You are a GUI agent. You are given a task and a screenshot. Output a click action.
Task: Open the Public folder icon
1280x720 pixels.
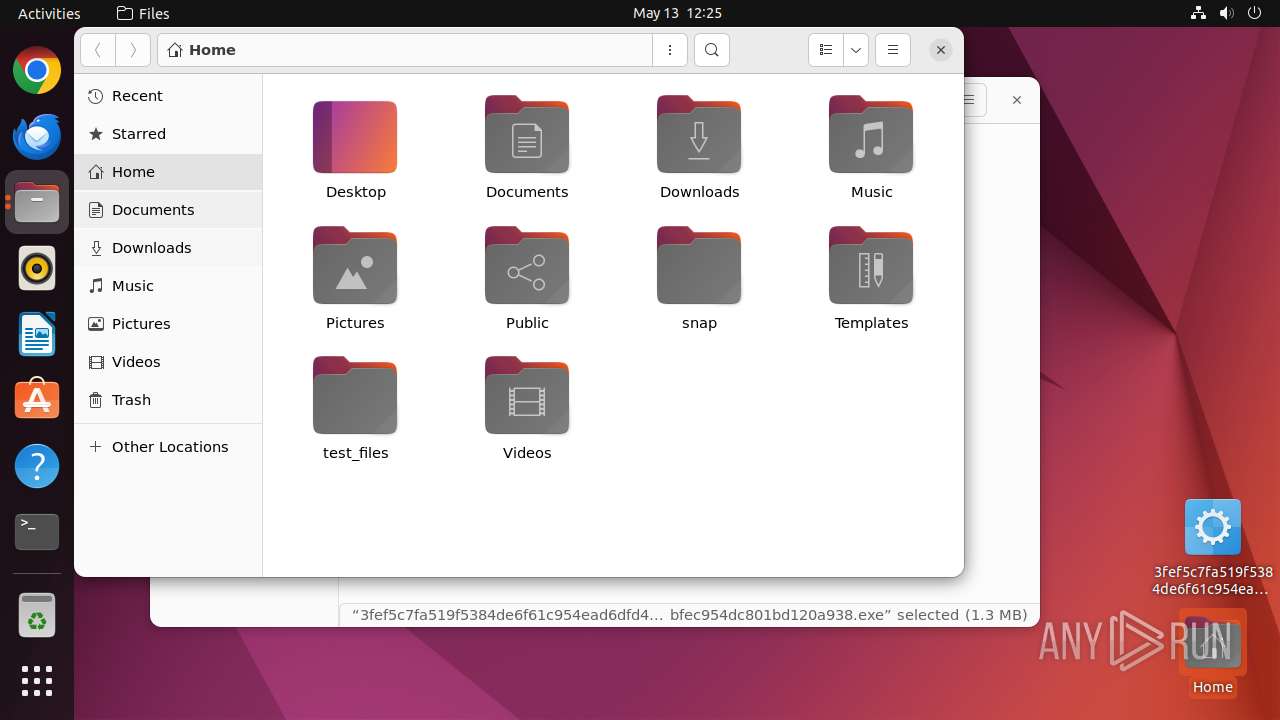tap(527, 266)
